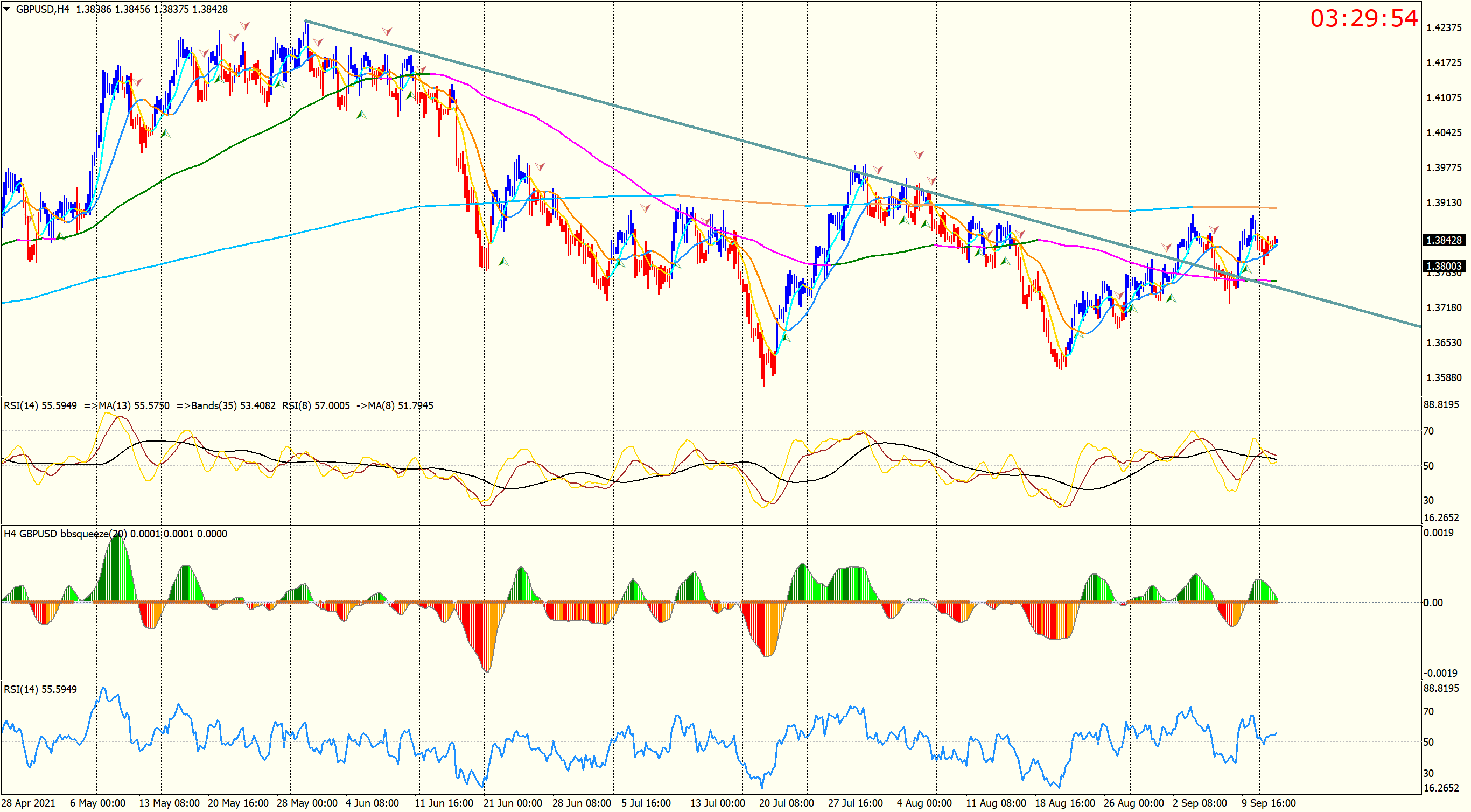This screenshot has height=812, width=1471.
Task: Click the 1.42375 price scale label
Action: [x=1443, y=28]
